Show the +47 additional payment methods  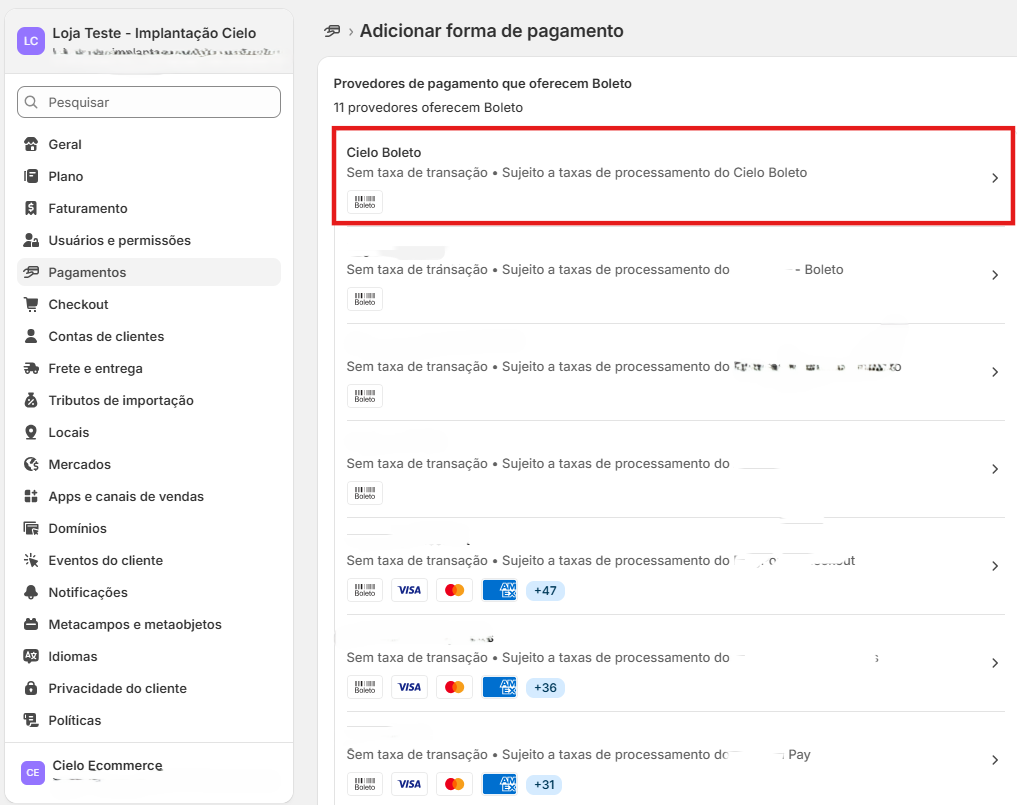coord(545,590)
